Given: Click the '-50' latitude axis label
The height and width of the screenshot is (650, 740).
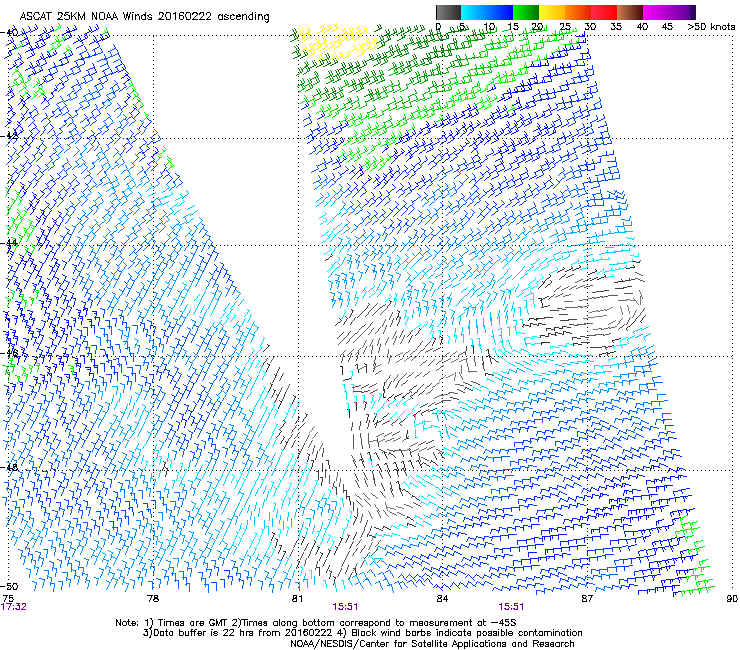Looking at the screenshot, I should point(9,586).
